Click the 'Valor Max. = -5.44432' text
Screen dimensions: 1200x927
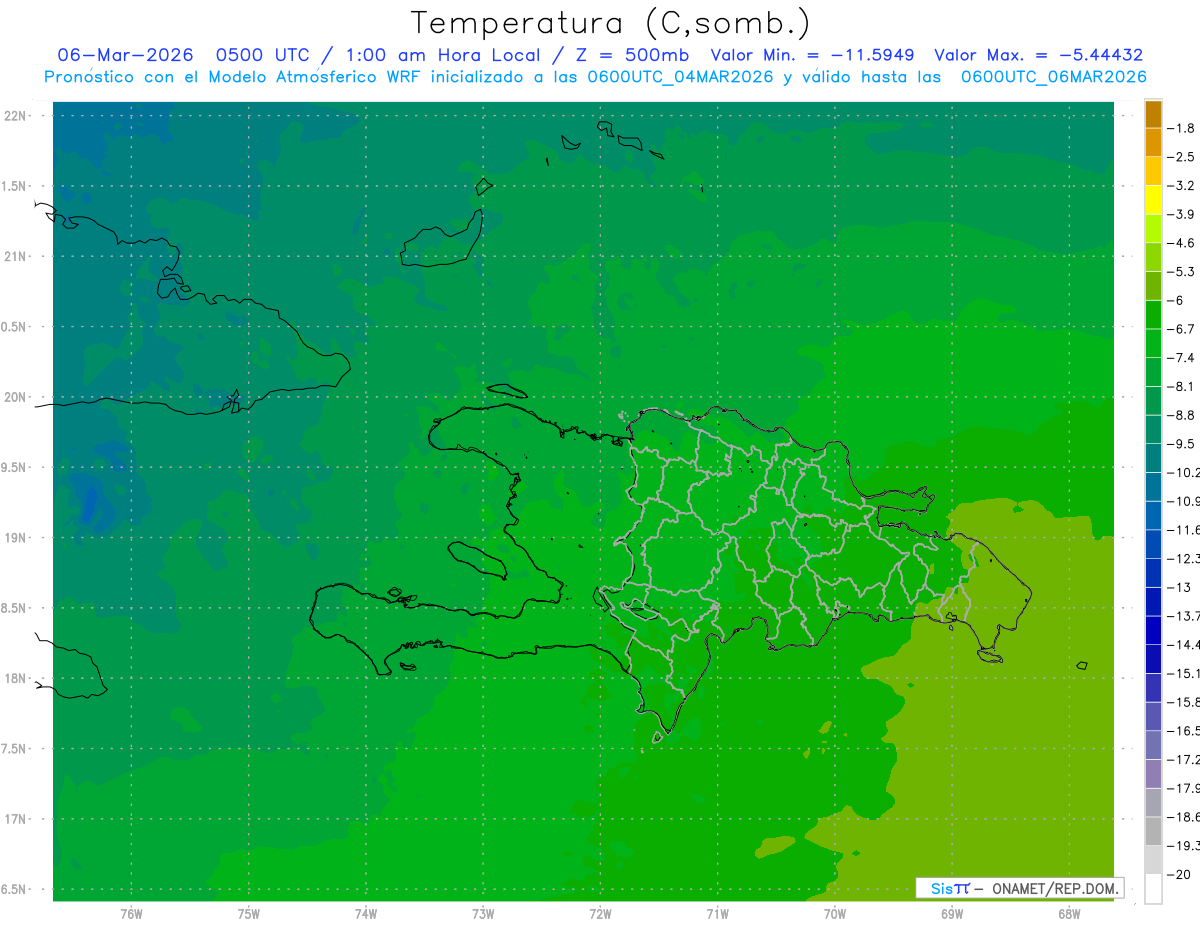coord(1038,55)
